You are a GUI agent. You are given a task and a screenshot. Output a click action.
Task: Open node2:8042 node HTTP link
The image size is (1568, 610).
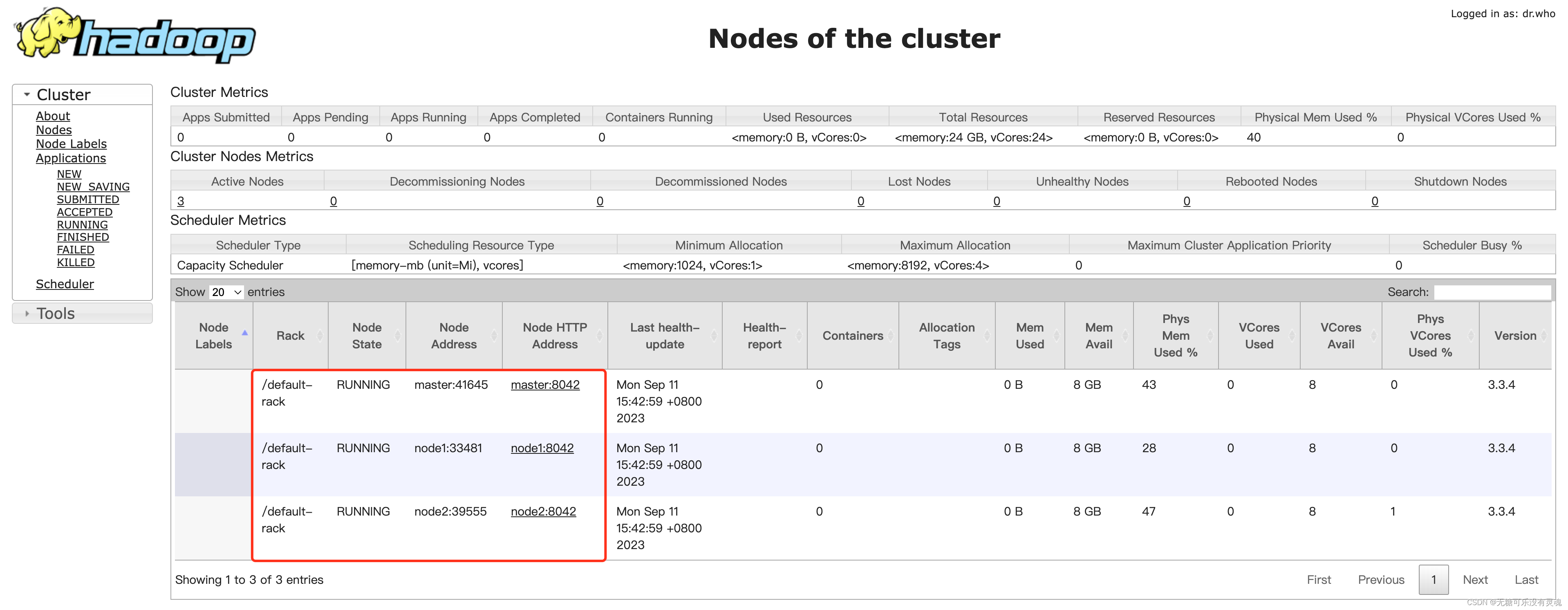coord(543,511)
